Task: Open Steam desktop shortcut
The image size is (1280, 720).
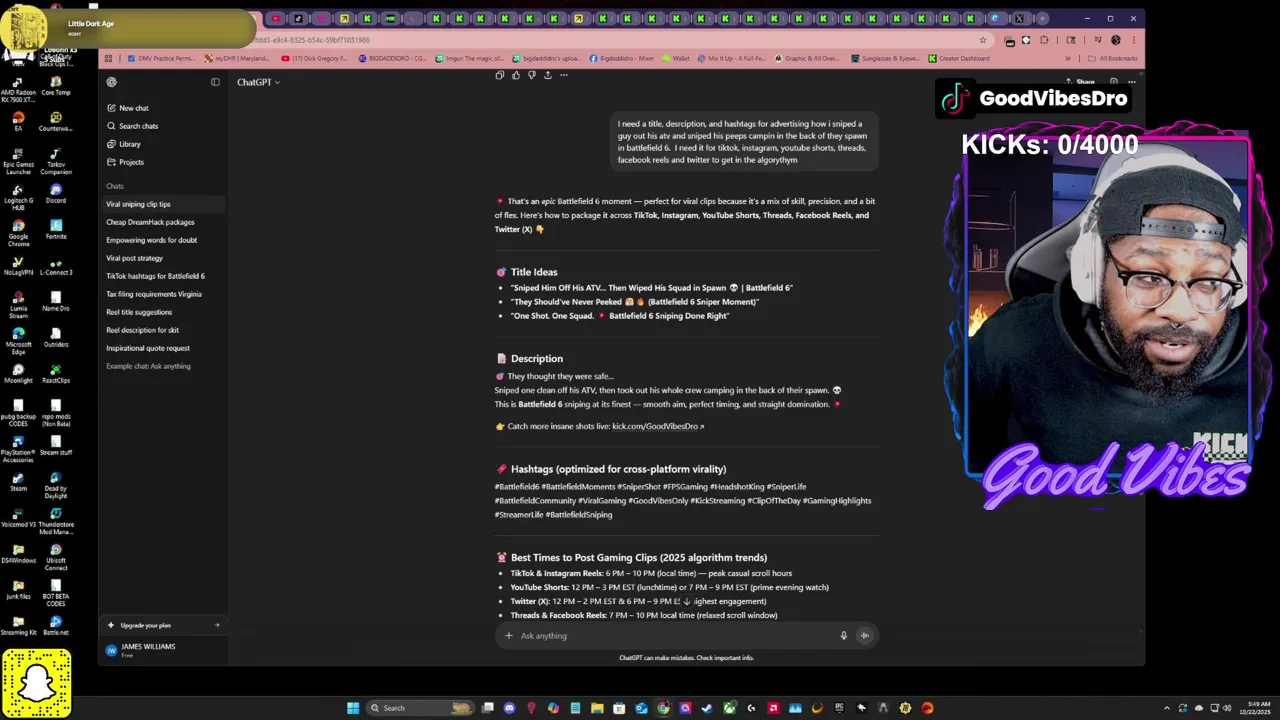Action: (x=18, y=481)
